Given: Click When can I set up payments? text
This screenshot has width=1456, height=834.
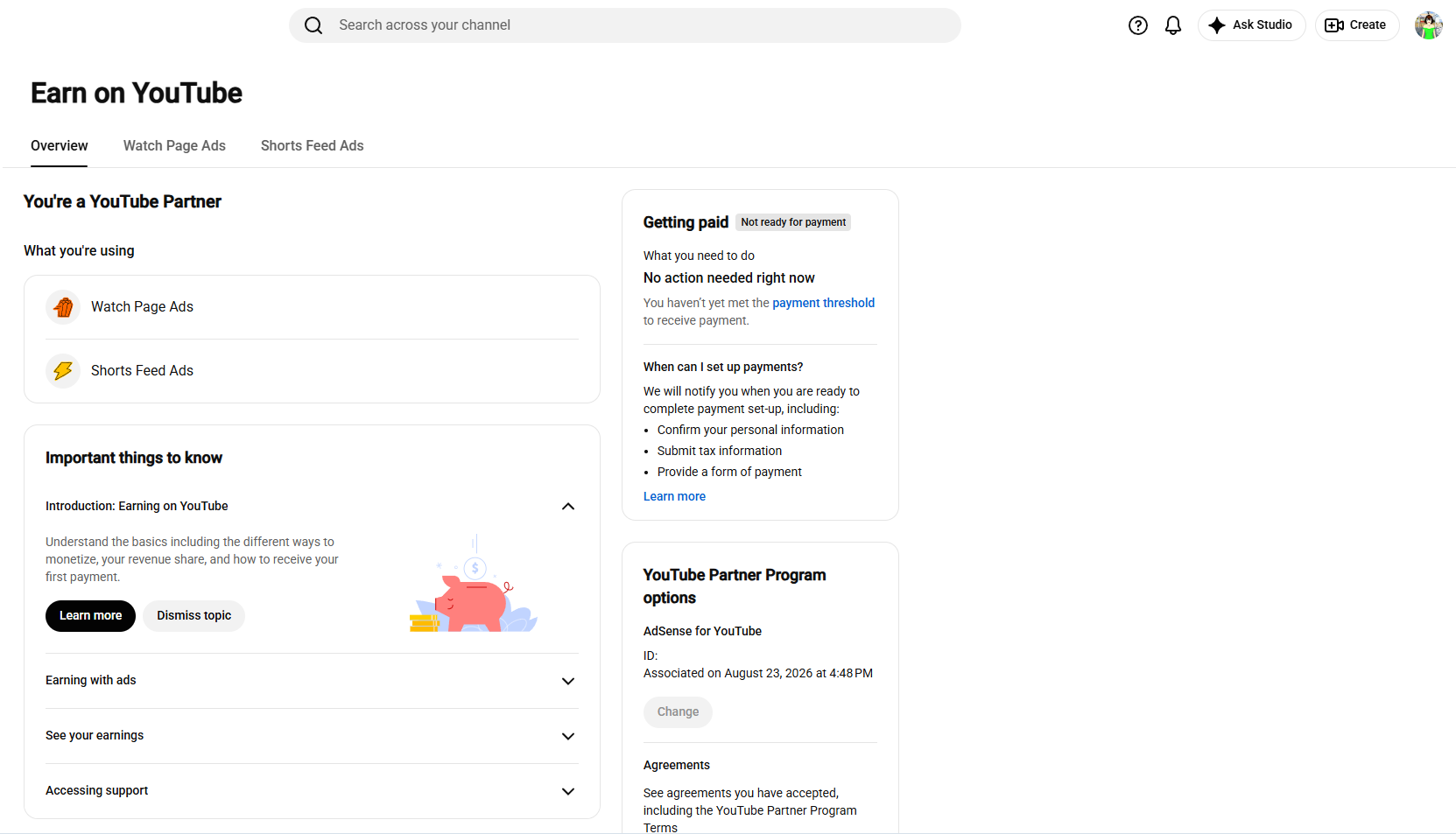Looking at the screenshot, I should [723, 367].
